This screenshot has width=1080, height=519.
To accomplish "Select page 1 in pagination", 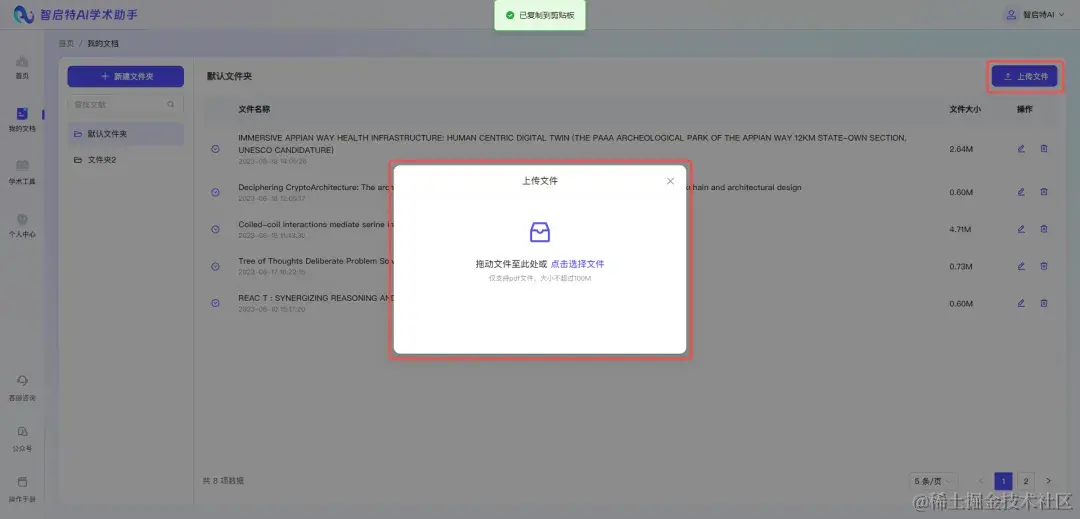I will coord(1004,480).
